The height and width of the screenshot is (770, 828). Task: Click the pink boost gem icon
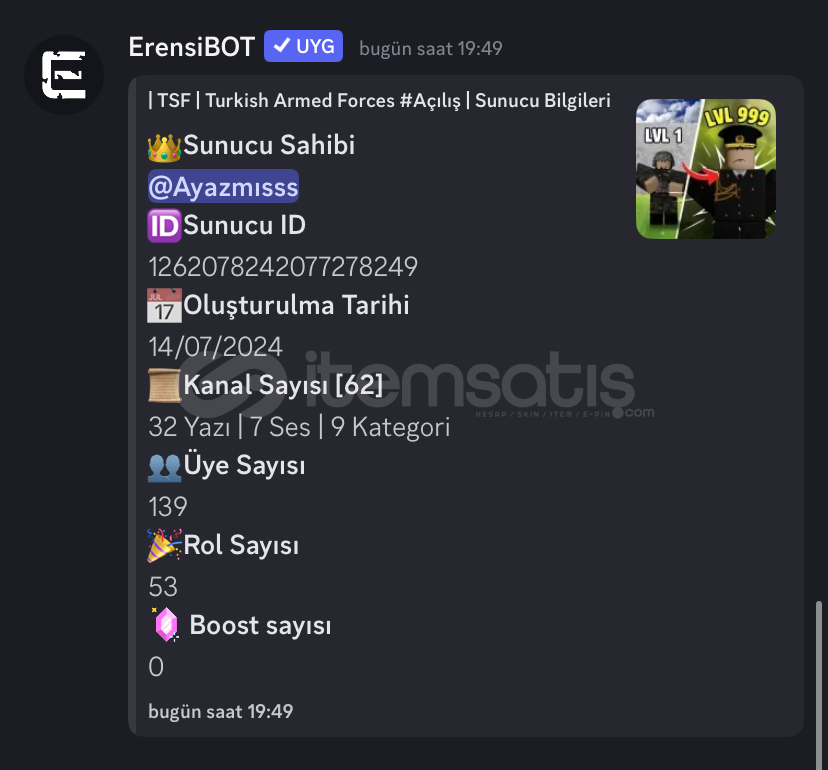[x=165, y=625]
